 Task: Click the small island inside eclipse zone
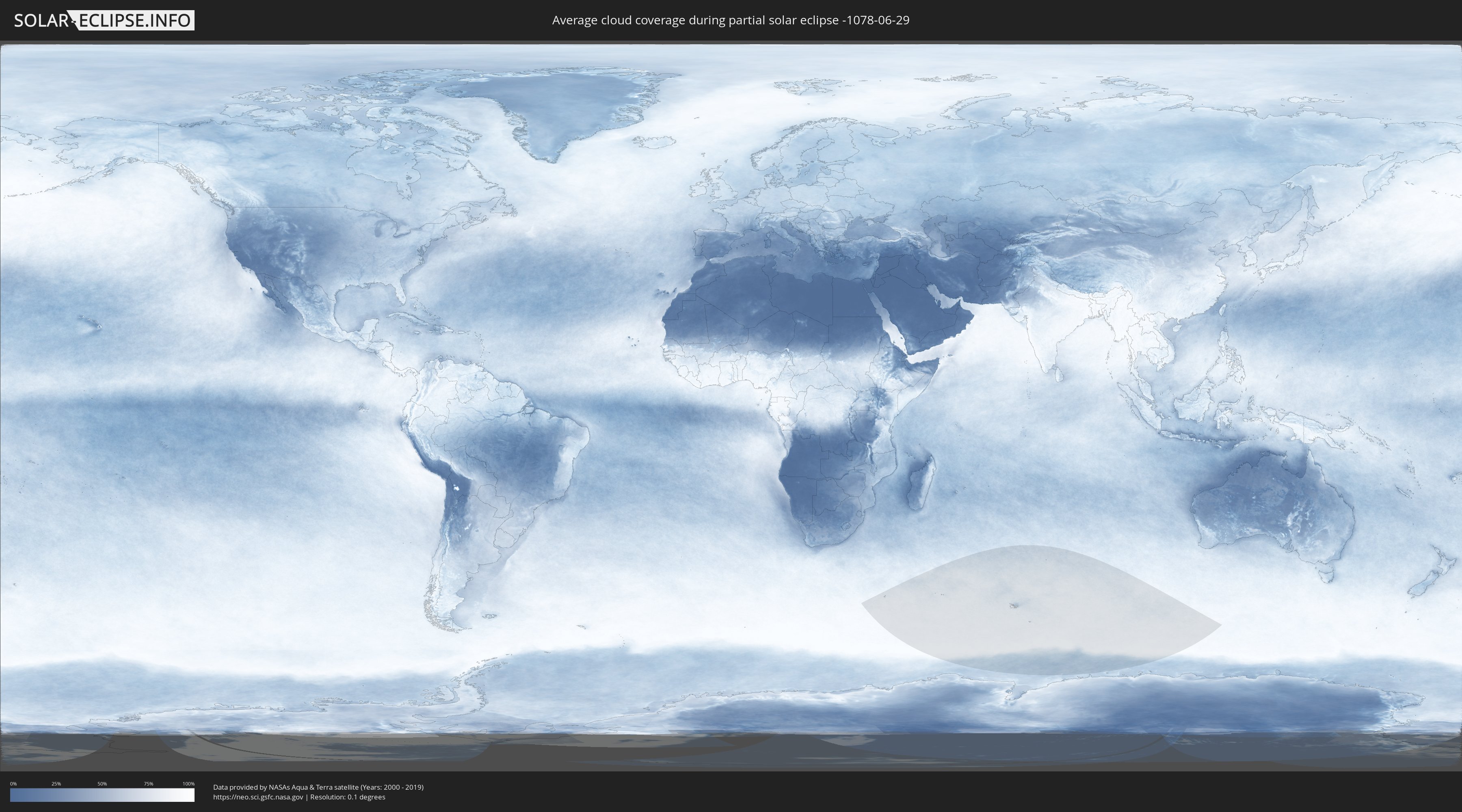(1014, 605)
